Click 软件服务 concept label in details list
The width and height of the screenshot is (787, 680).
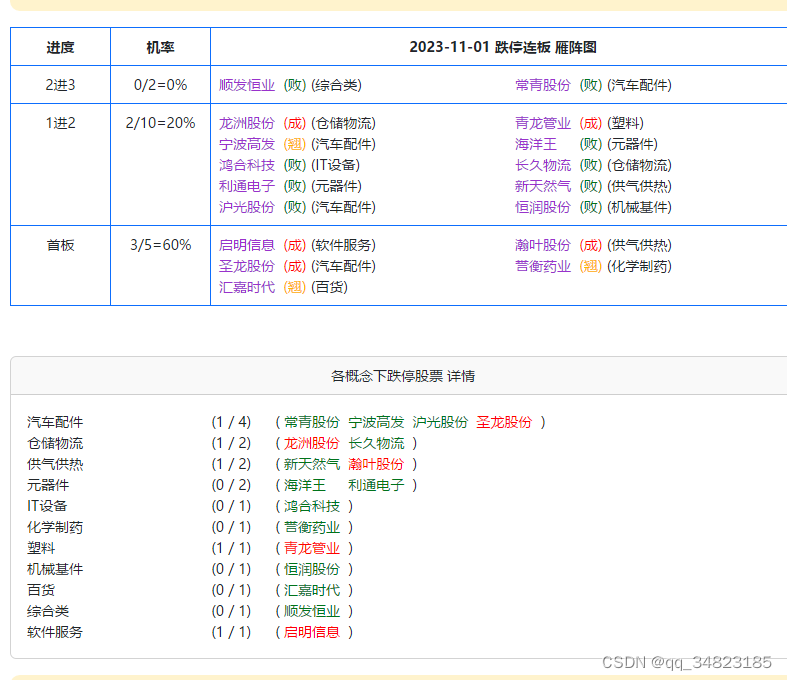click(55, 632)
